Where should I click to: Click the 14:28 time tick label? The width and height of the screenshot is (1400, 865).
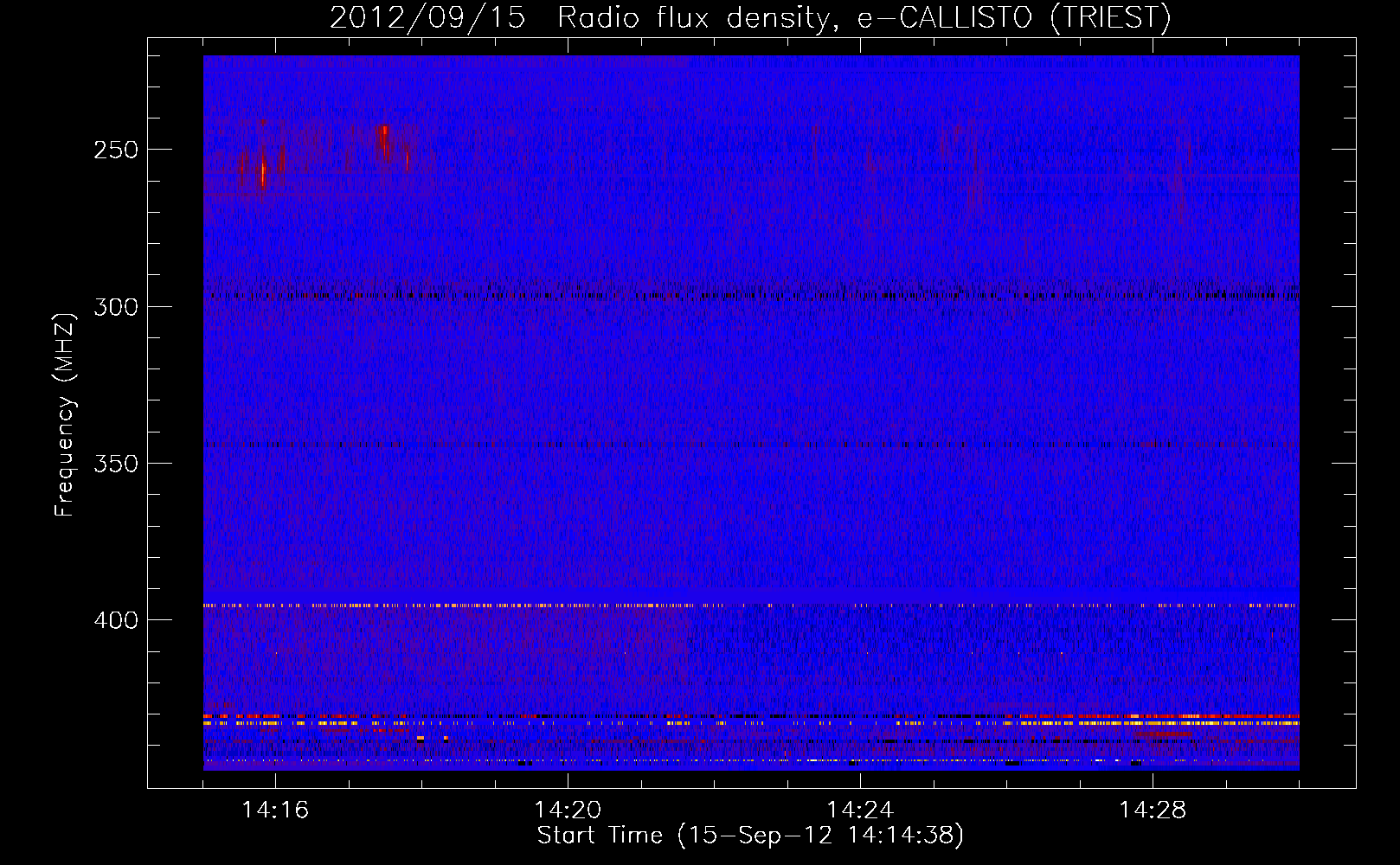[1153, 811]
